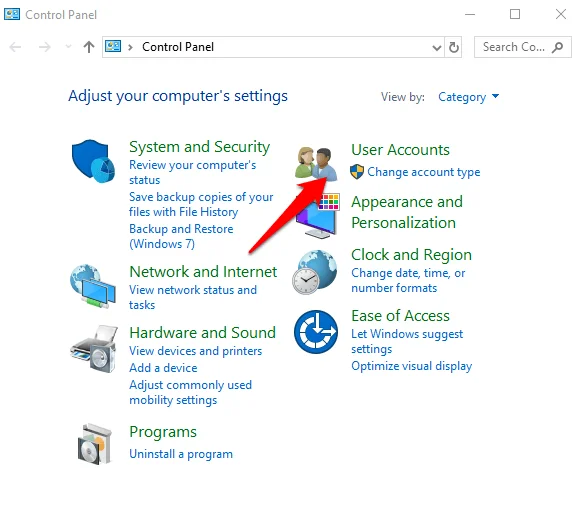Select View devices and printers
This screenshot has width=575, height=514.
195,351
